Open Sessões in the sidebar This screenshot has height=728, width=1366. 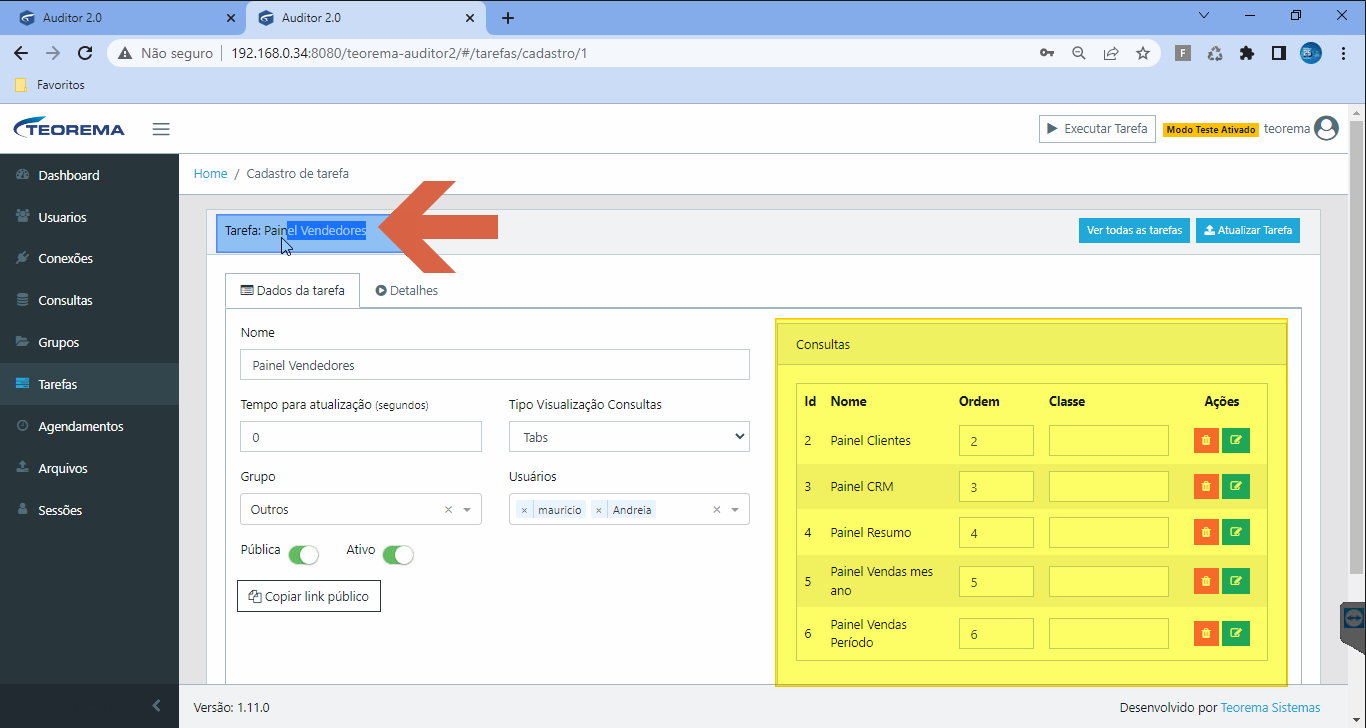pyautogui.click(x=89, y=510)
